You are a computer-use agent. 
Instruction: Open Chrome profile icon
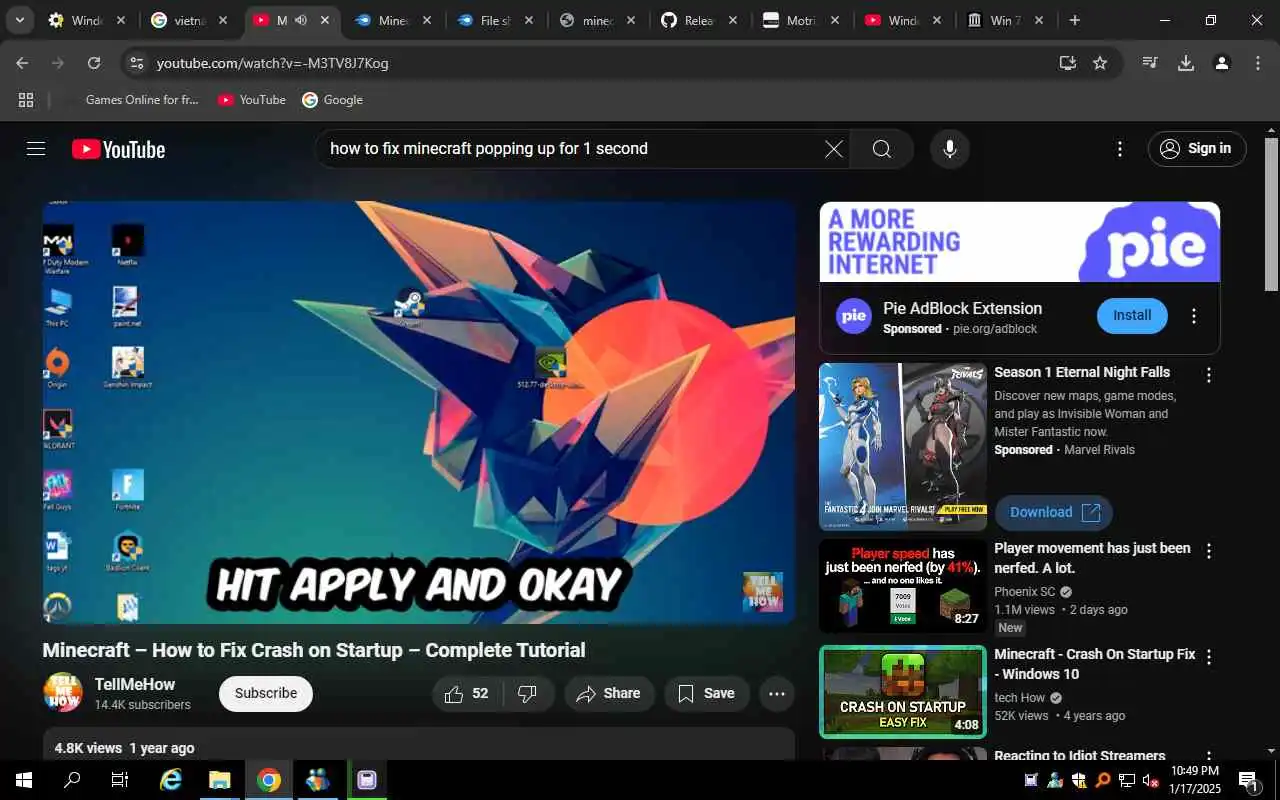tap(1221, 63)
